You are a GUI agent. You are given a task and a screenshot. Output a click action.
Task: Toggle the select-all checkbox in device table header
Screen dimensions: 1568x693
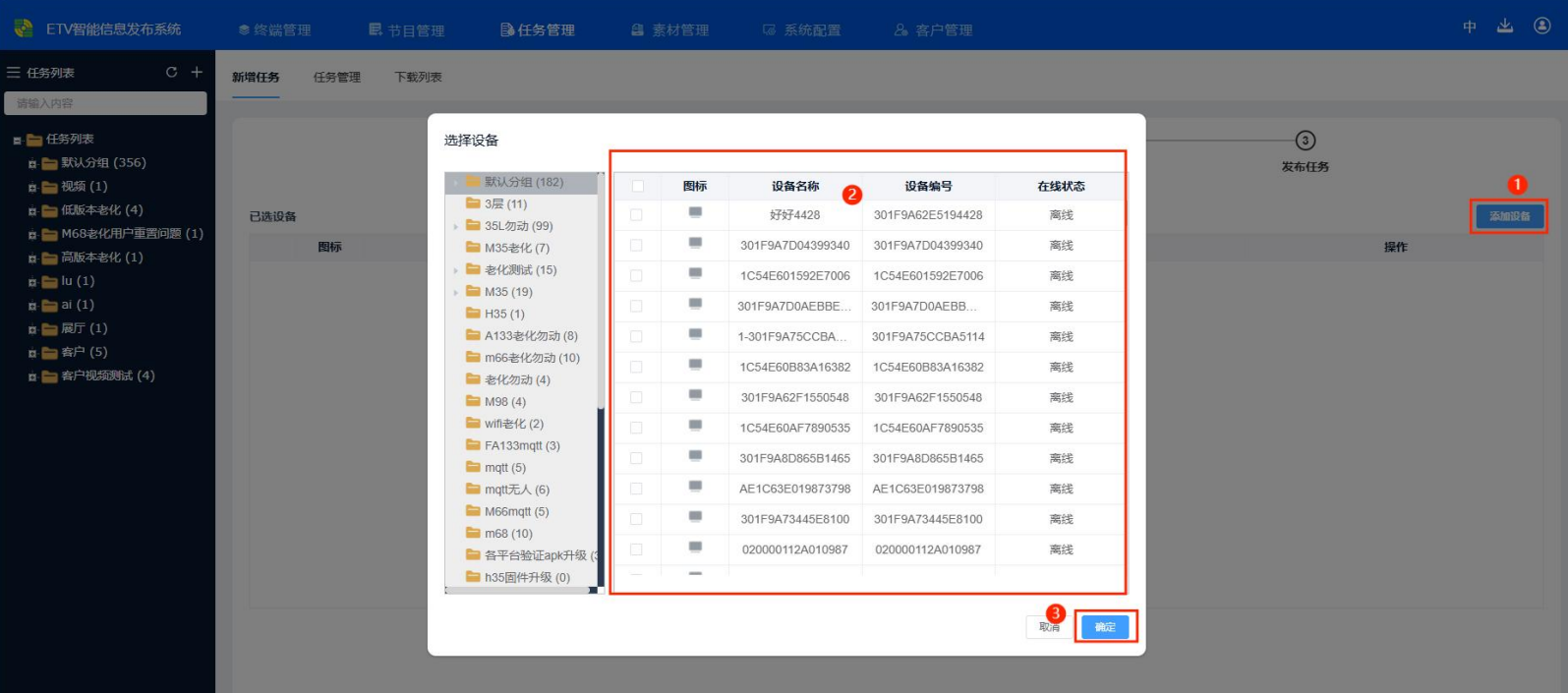click(x=637, y=186)
